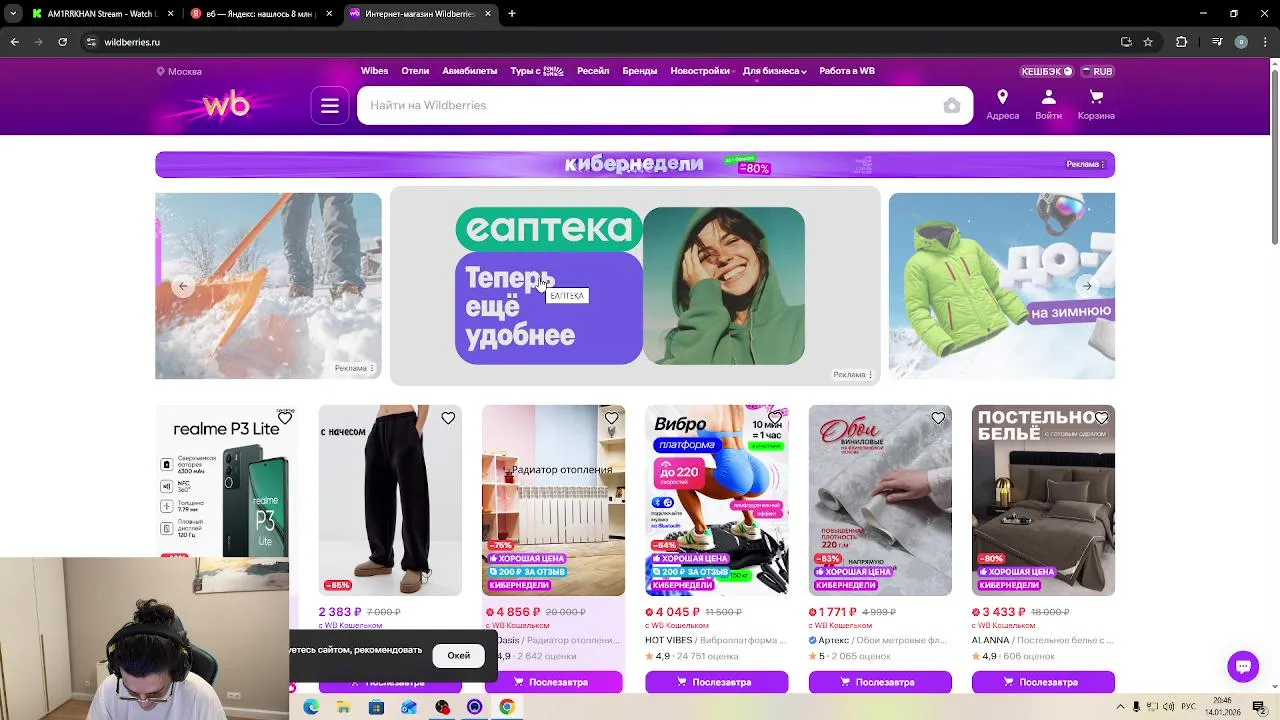The image size is (1280, 720).
Task: Add realme P3 Lite to favorites
Action: click(x=285, y=418)
